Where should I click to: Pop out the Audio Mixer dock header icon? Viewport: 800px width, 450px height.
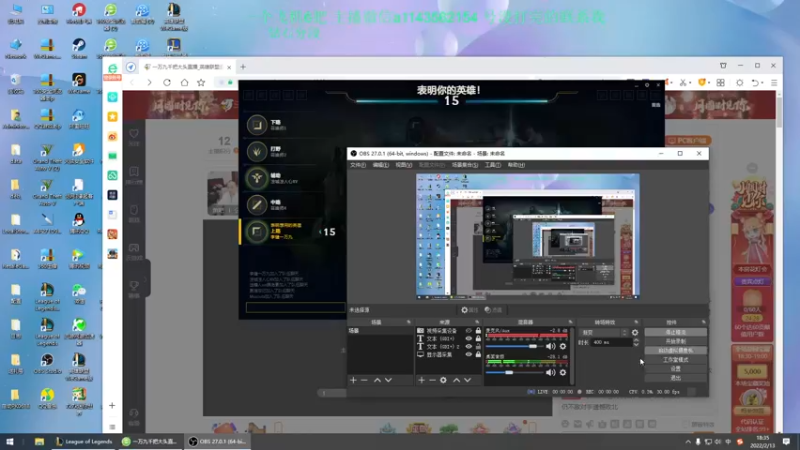(x=570, y=322)
